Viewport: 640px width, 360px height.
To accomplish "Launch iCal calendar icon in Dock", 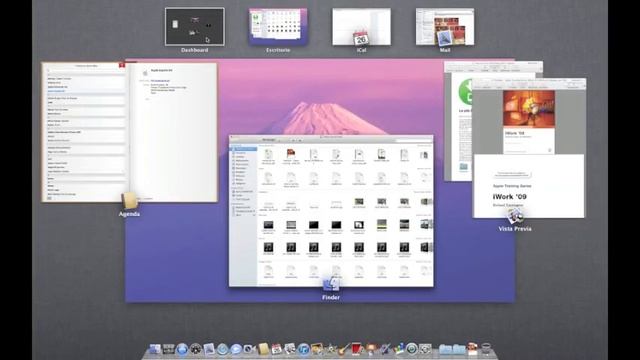I will point(276,349).
